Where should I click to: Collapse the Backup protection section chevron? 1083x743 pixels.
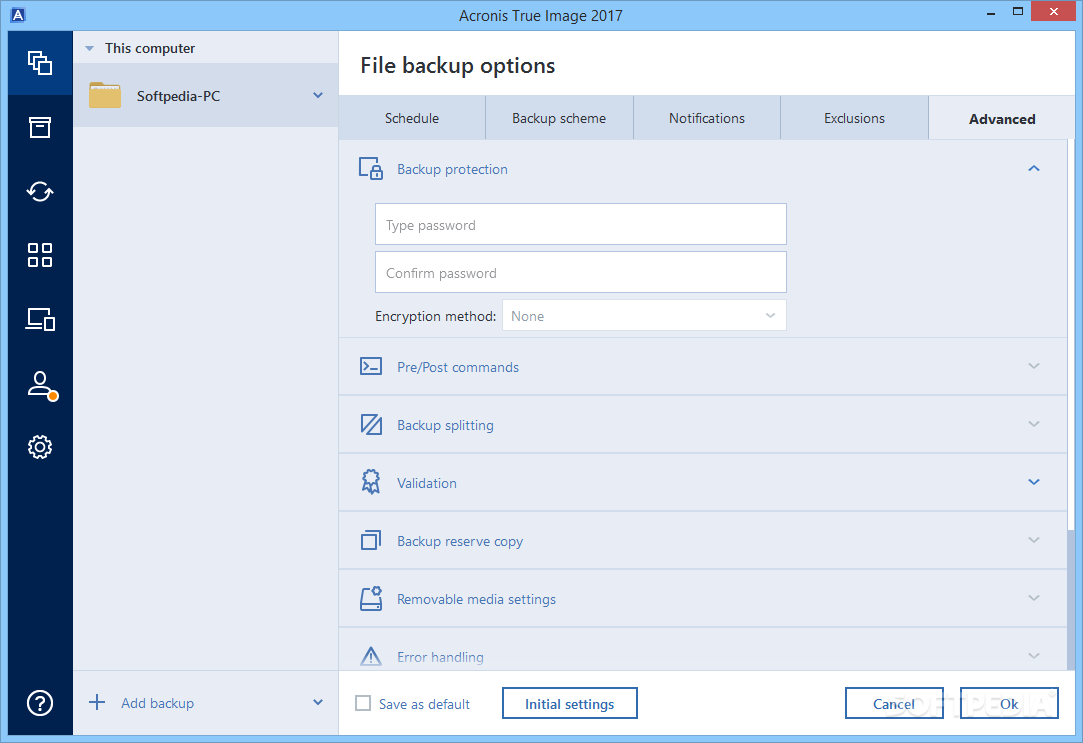pos(1034,168)
